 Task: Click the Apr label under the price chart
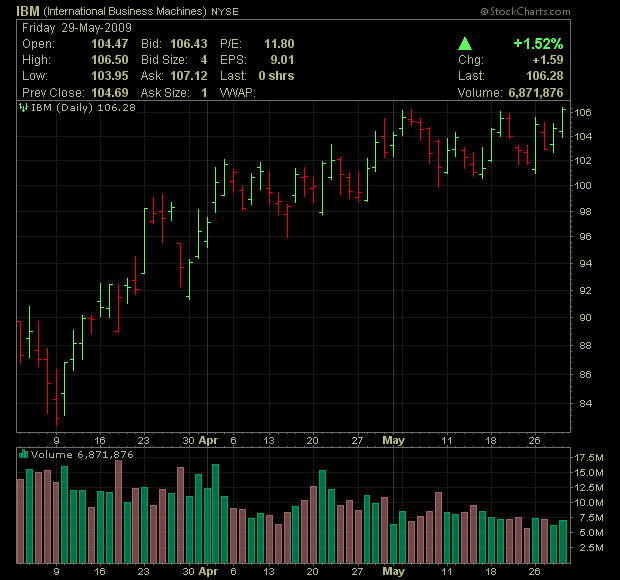point(208,440)
